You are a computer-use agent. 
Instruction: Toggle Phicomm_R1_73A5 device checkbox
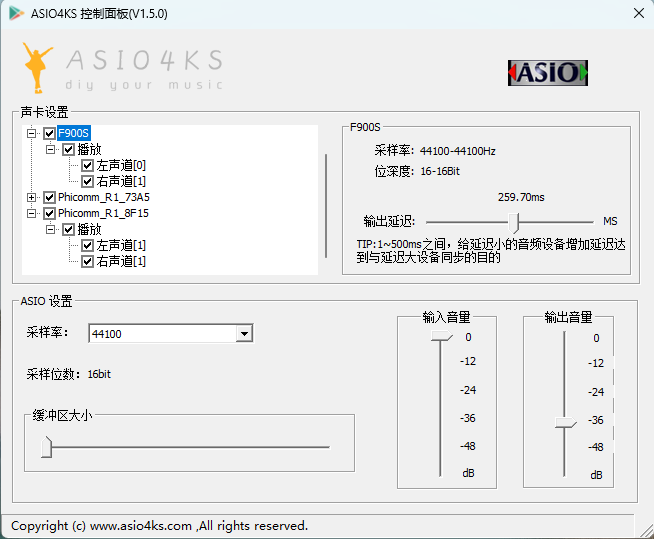point(50,197)
